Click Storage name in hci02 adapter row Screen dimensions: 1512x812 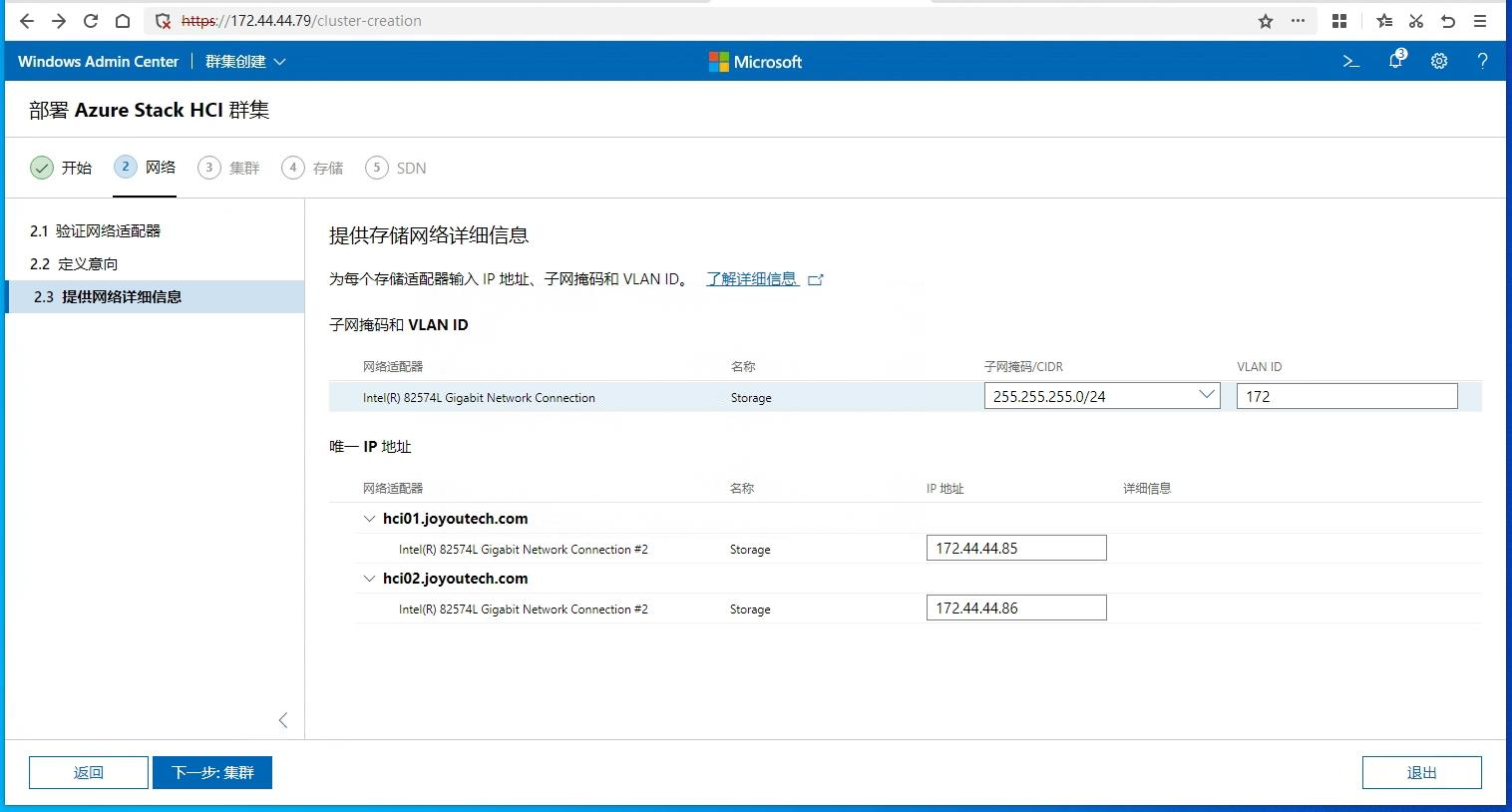click(x=750, y=609)
